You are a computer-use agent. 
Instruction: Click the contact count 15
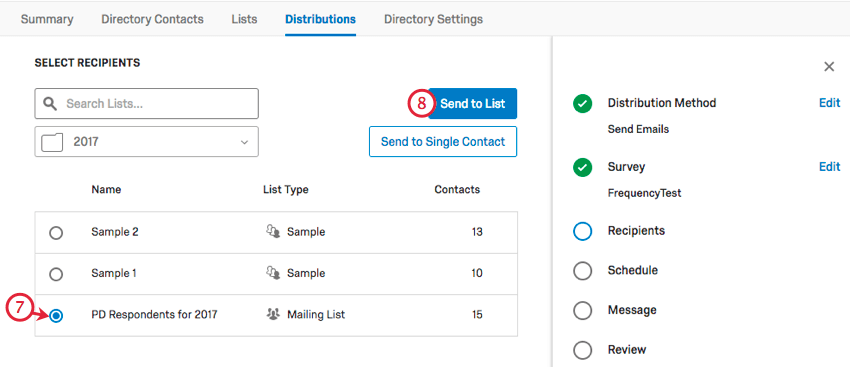click(x=477, y=314)
